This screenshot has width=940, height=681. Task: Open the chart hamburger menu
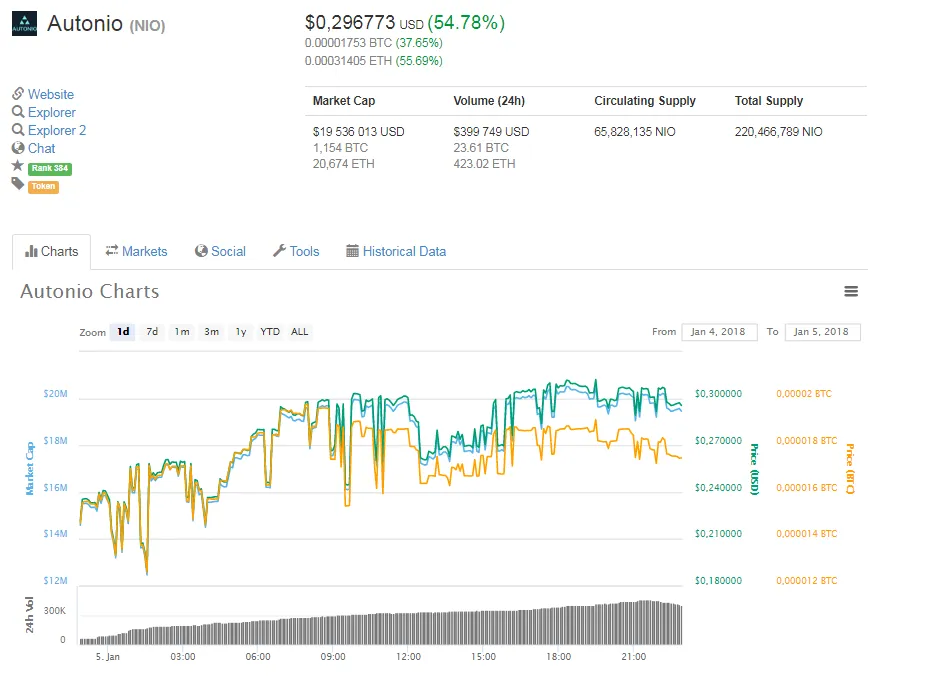(851, 291)
